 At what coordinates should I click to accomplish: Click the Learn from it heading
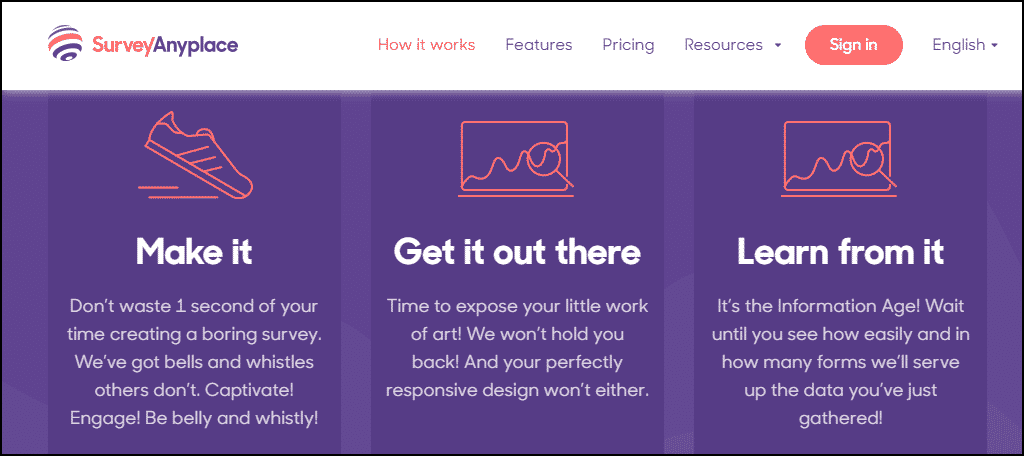[x=840, y=251]
